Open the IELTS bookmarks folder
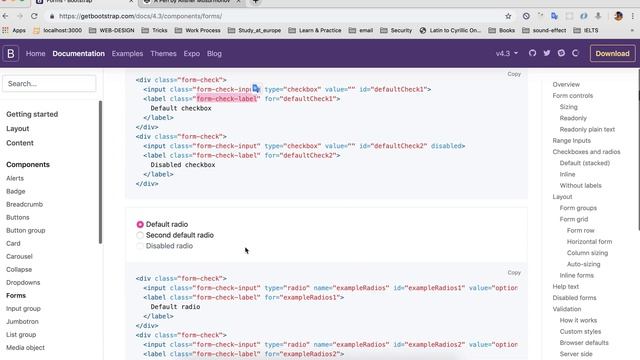Viewport: 640px width, 360px height. 586,30
